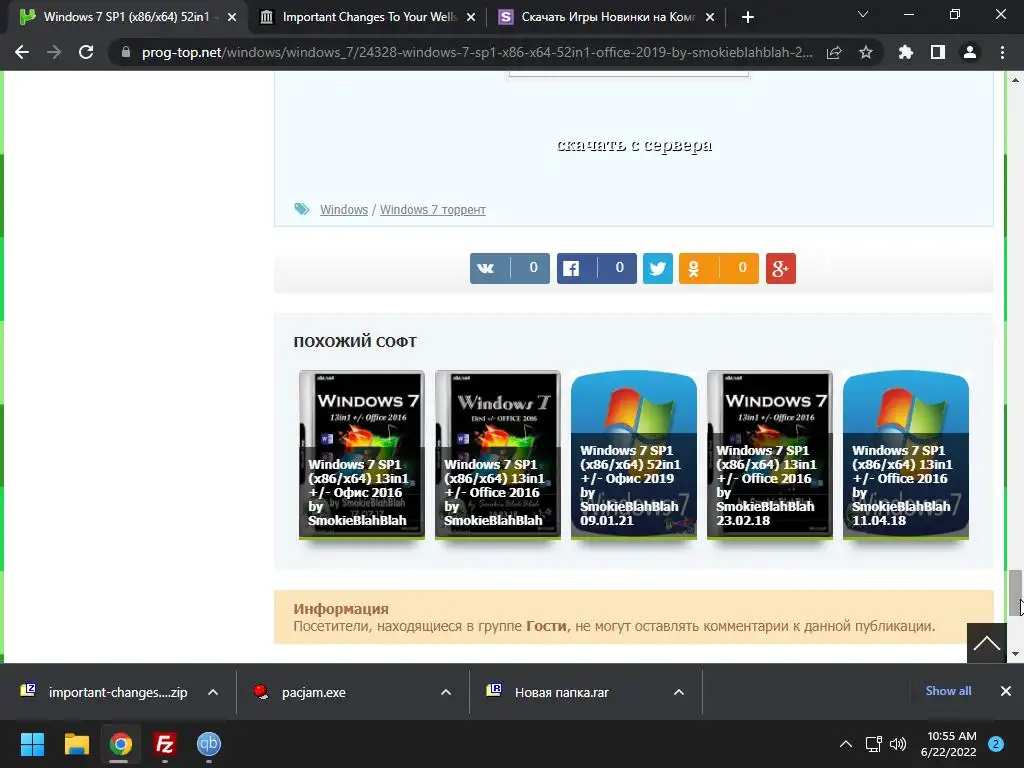Switch to Important Changes To Your Wells tab

pos(368,17)
